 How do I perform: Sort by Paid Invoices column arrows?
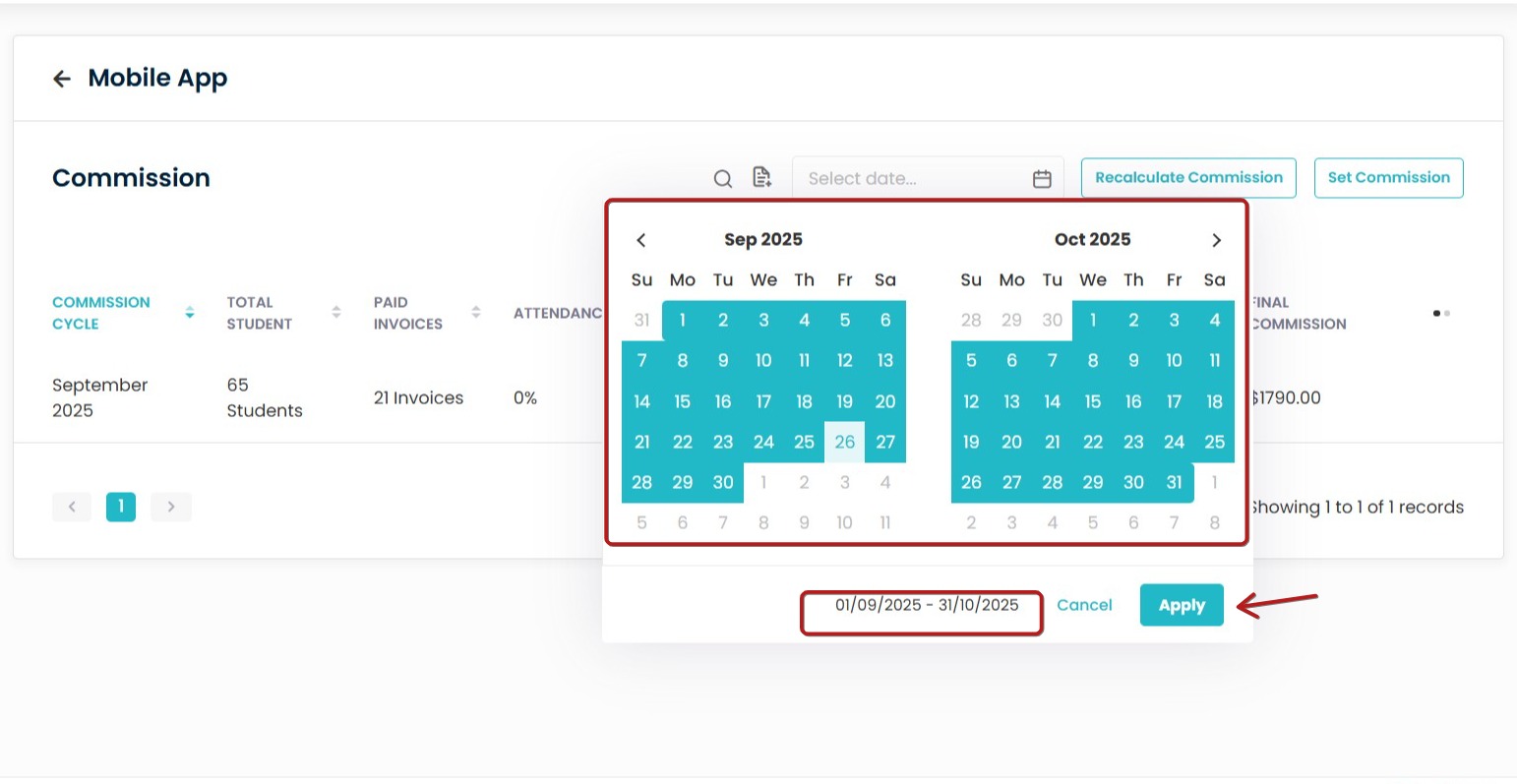tap(476, 313)
